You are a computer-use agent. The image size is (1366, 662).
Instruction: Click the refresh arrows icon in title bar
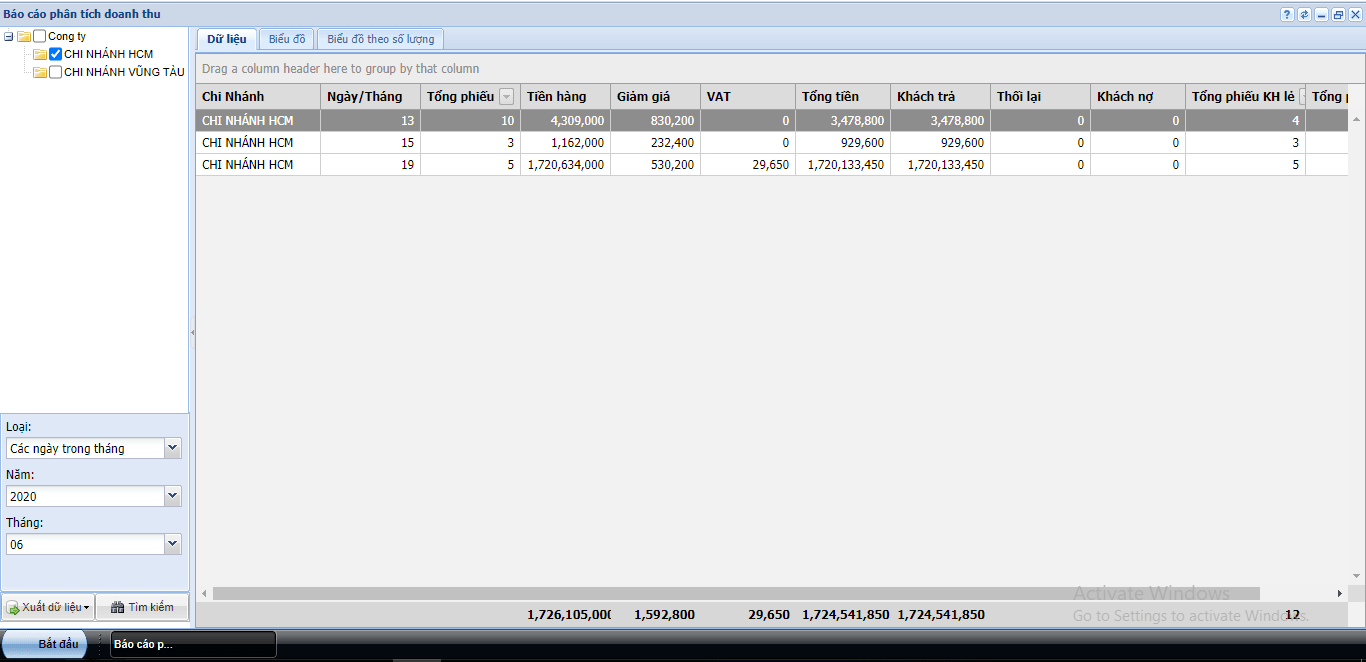click(x=1304, y=14)
